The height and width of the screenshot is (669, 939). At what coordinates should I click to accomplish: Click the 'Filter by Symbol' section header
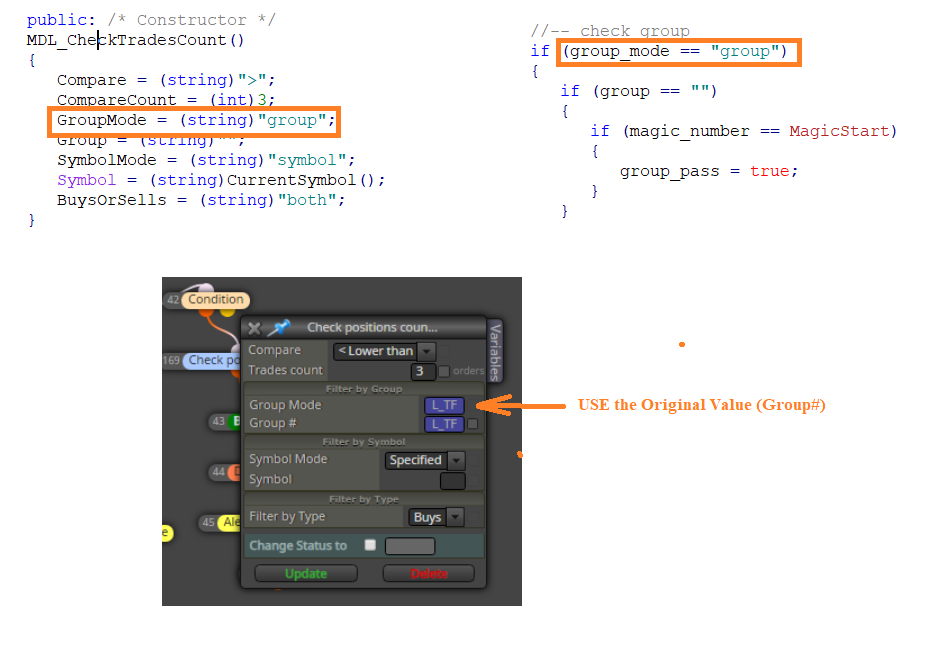[364, 442]
